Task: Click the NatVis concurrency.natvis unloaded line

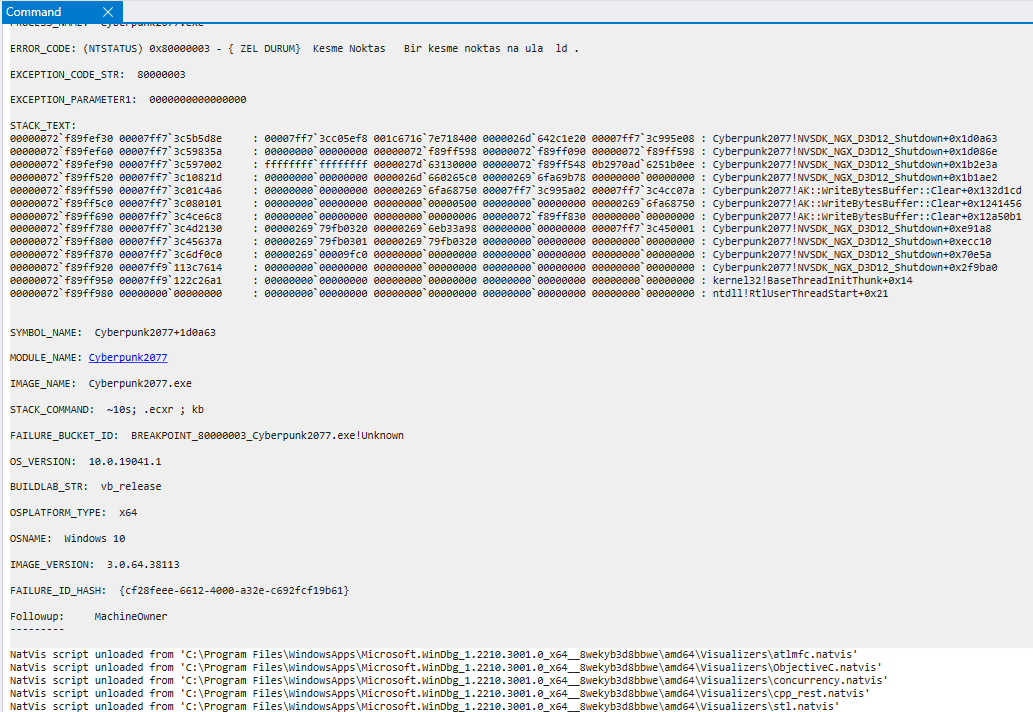Action: tap(449, 680)
